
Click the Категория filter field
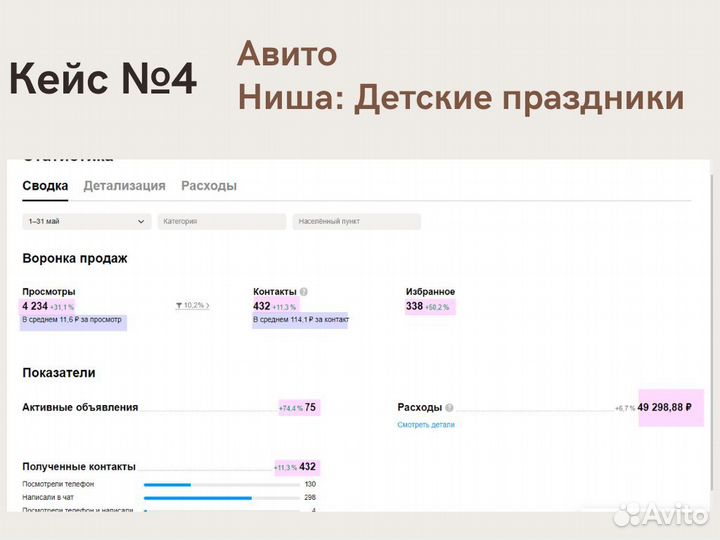[x=221, y=222]
